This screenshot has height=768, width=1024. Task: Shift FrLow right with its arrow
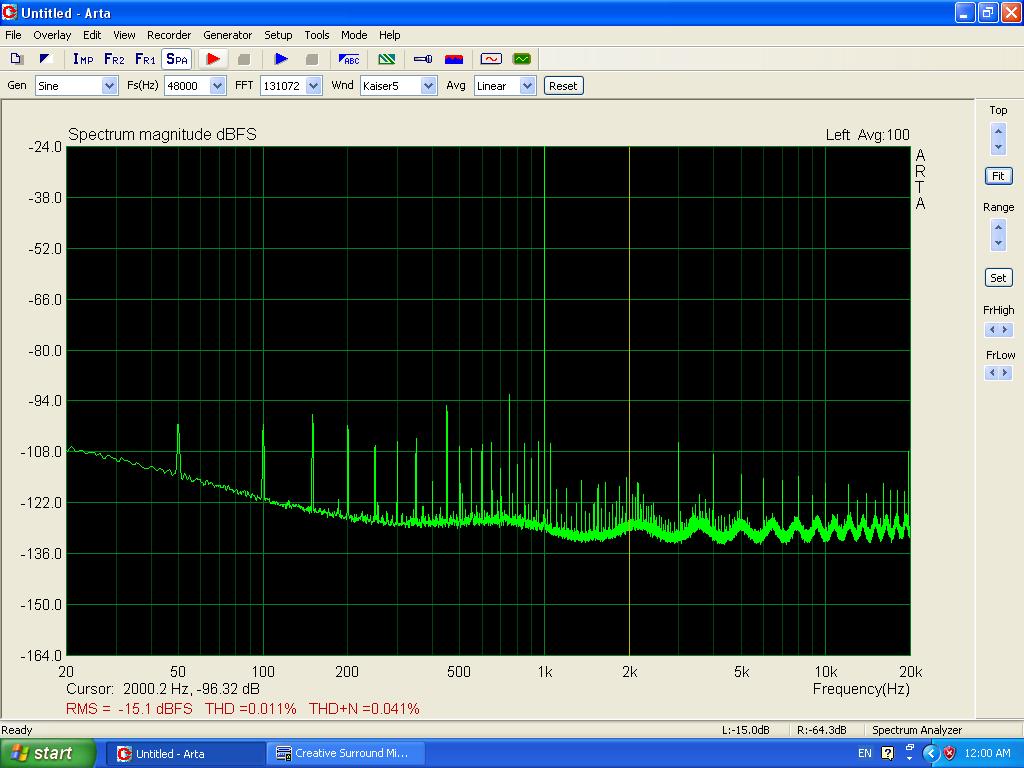[x=1006, y=373]
